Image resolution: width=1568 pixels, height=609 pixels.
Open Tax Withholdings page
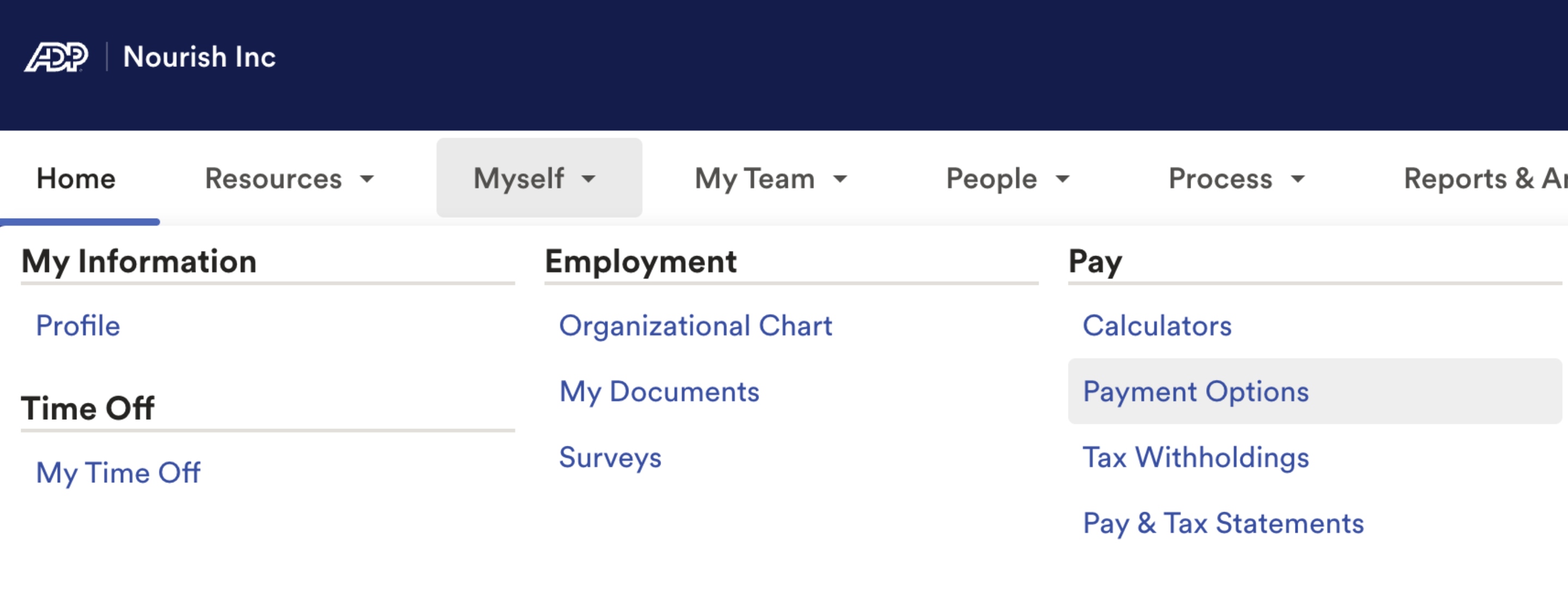[1195, 457]
